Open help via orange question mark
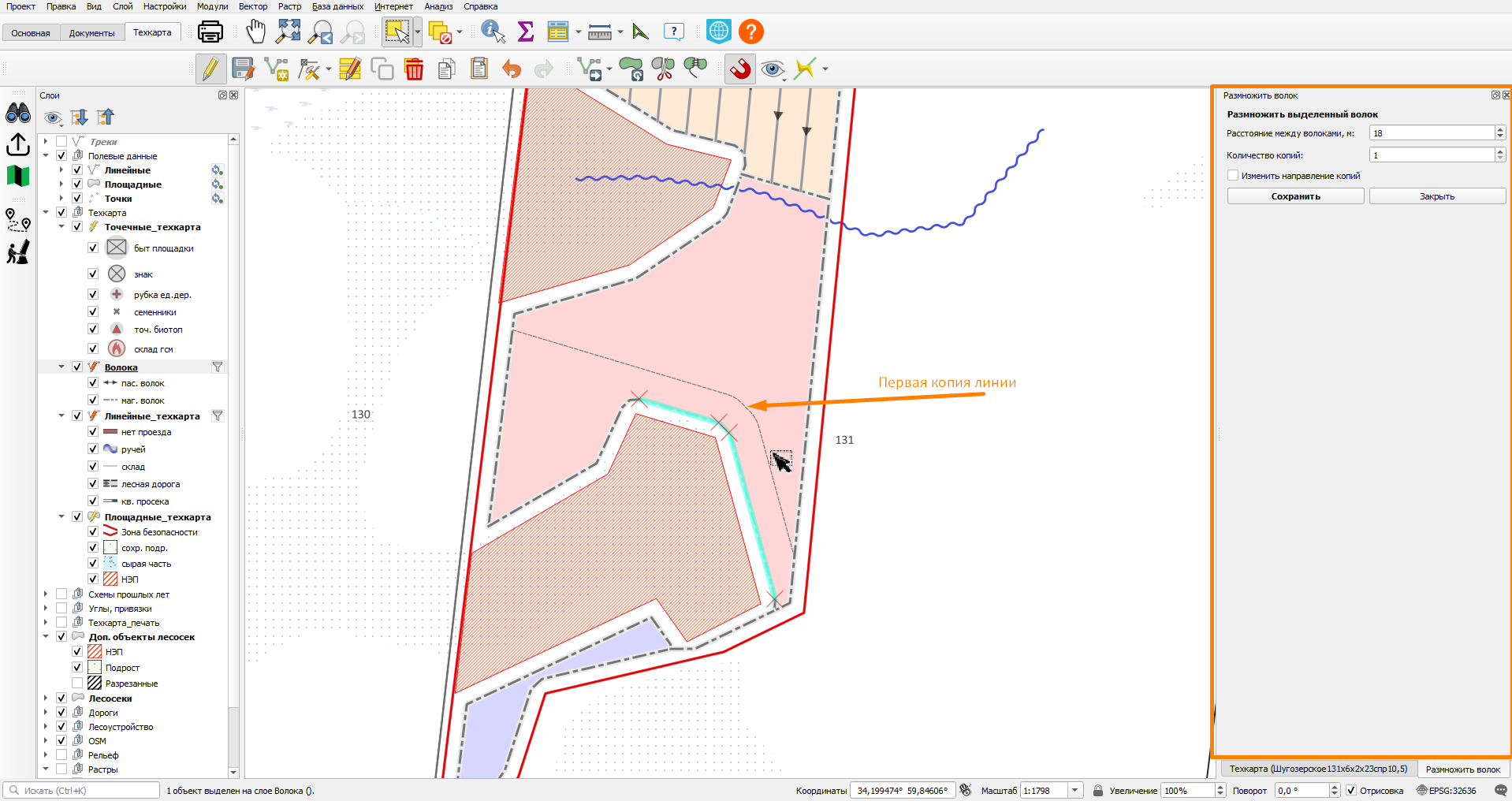 751,32
